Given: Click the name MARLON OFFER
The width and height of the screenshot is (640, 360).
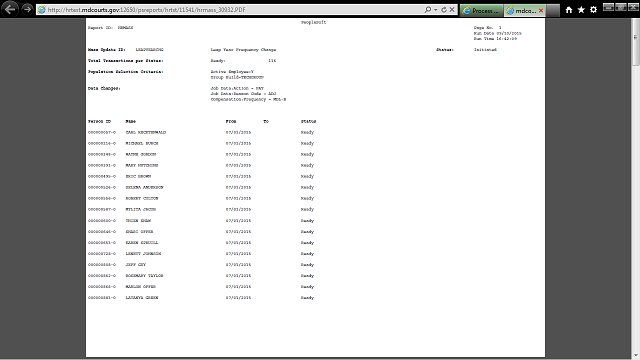Looking at the screenshot, I should pos(141,287).
